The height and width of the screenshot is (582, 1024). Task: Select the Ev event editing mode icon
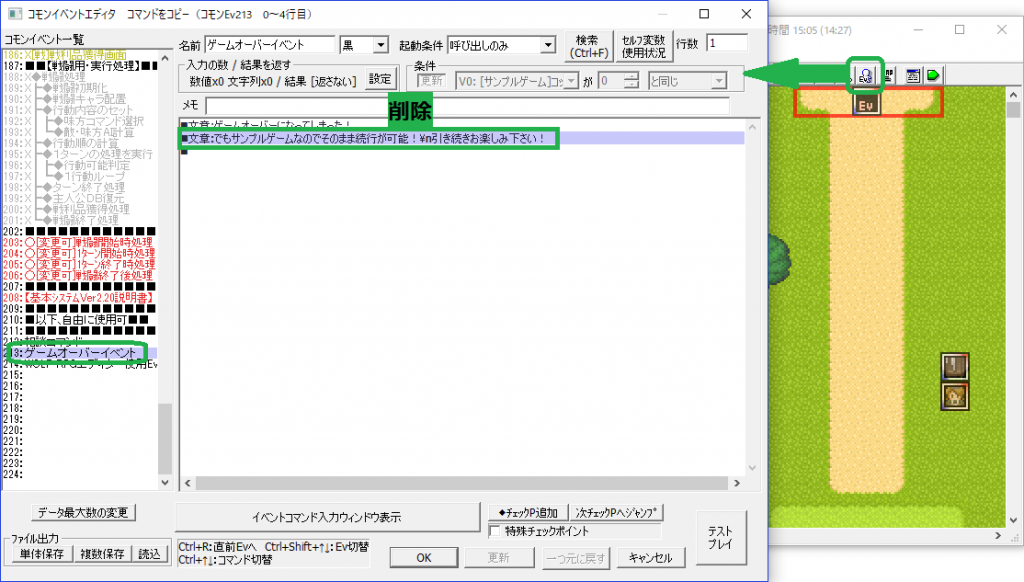pyautogui.click(x=867, y=75)
